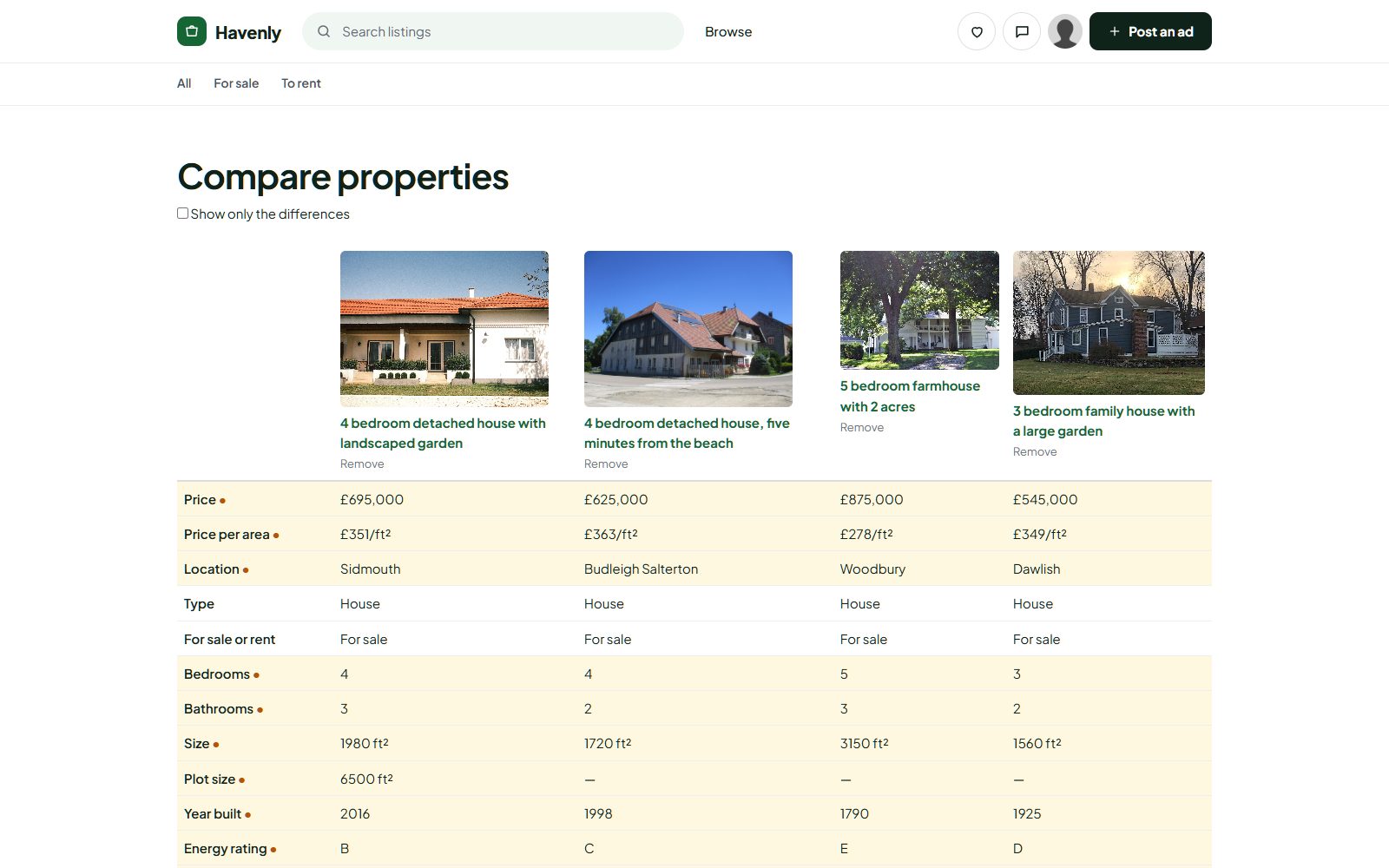Viewport: 1389px width, 868px height.
Task: Open the landscaped garden house photo
Action: tap(444, 329)
